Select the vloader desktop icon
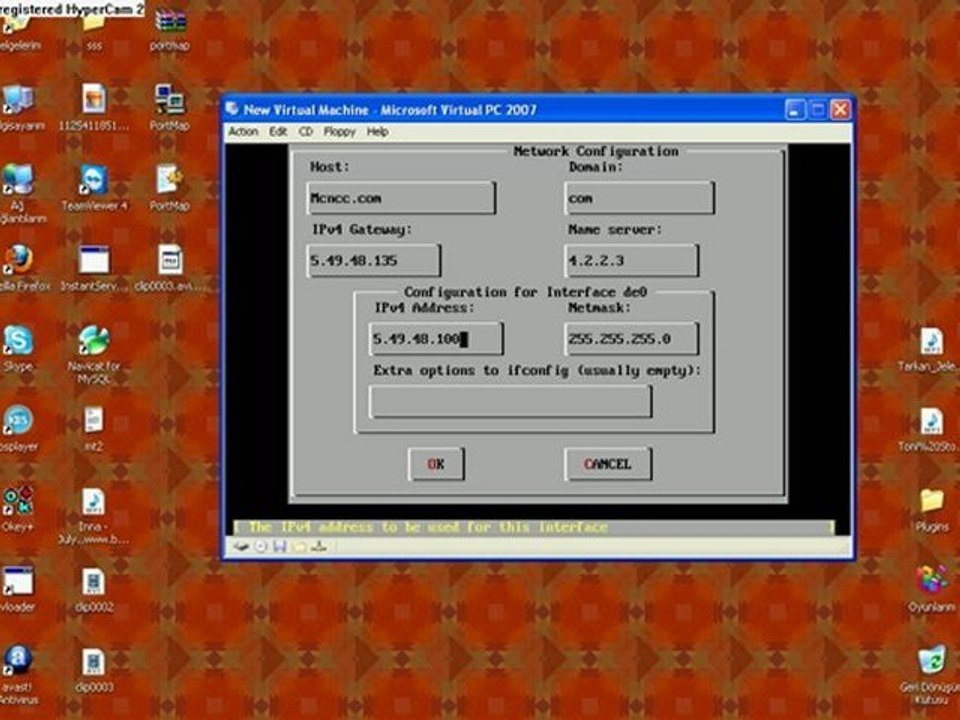 coord(18,581)
